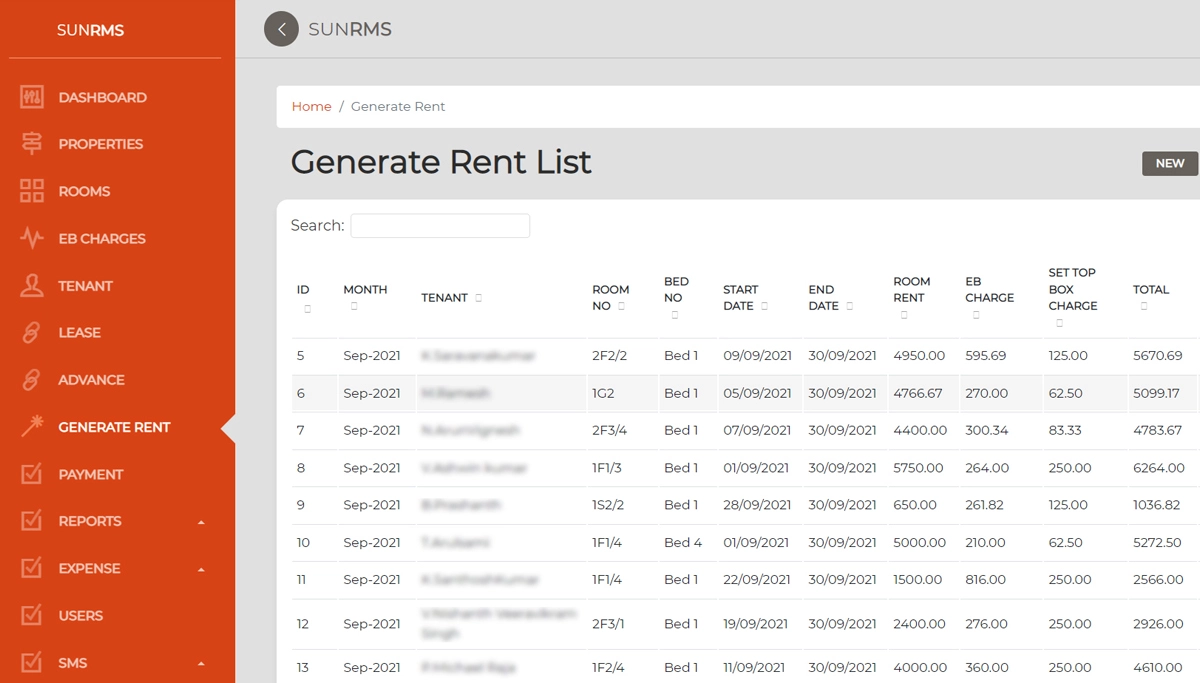Click the SUNRMS sidebar logo text
The image size is (1200, 683).
coord(90,30)
